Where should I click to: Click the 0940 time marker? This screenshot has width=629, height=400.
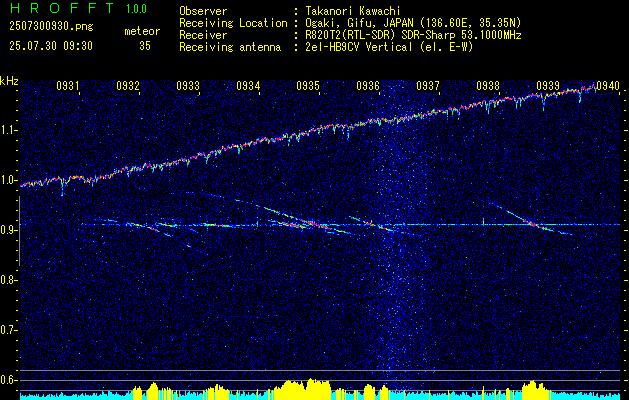coord(608,86)
